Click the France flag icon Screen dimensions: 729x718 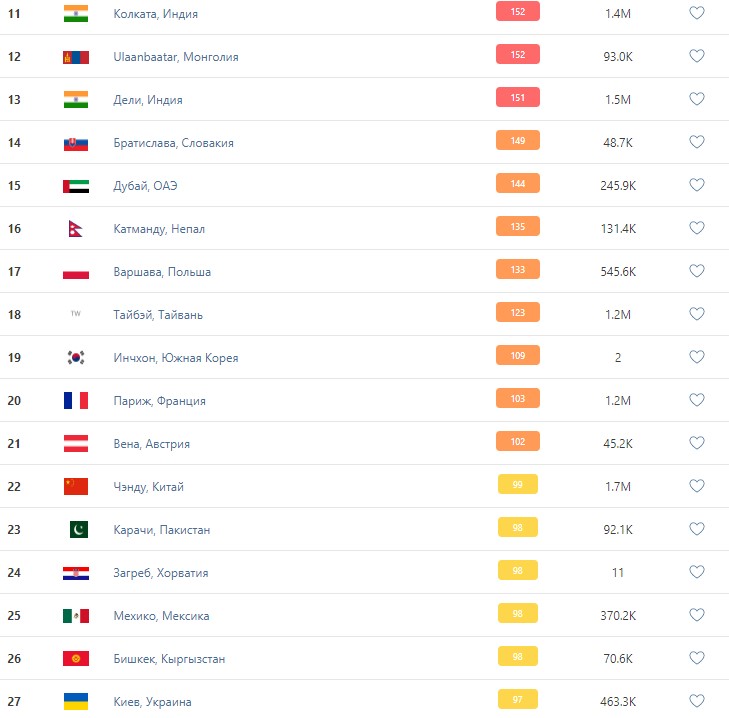pos(75,401)
